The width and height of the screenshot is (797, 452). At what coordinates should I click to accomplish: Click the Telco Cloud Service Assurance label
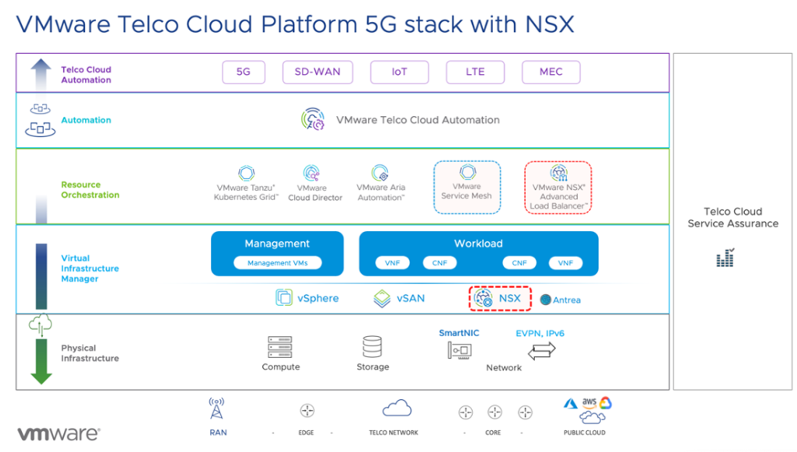[x=733, y=218]
